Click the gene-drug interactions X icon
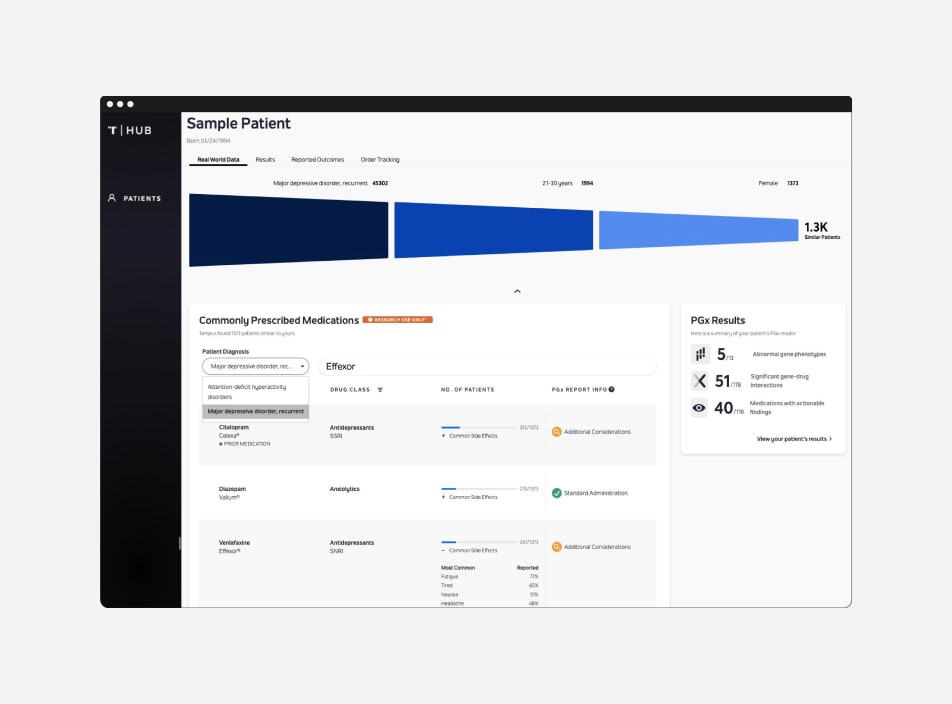This screenshot has width=952, height=704. pos(700,381)
